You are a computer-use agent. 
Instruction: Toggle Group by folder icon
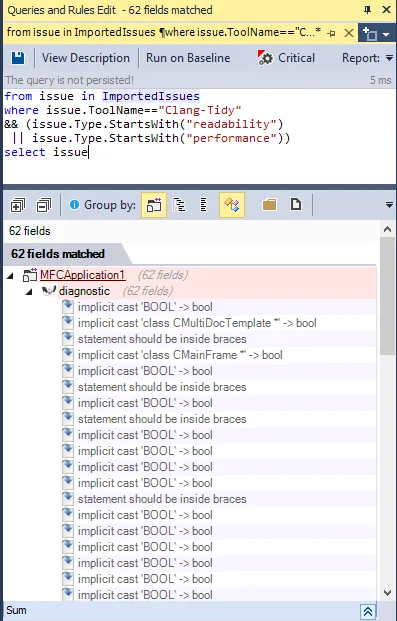[x=269, y=205]
